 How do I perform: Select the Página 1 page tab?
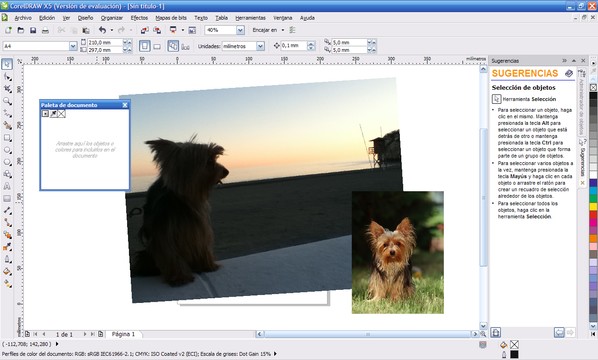[123, 334]
